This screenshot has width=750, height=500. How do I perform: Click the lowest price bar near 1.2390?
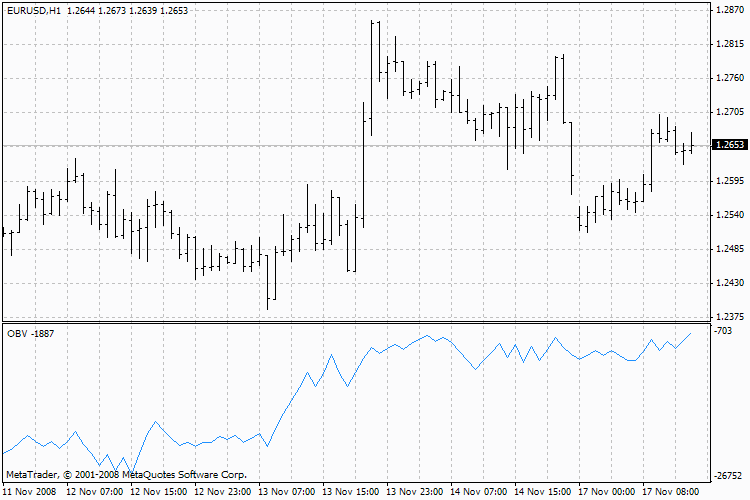(x=267, y=282)
